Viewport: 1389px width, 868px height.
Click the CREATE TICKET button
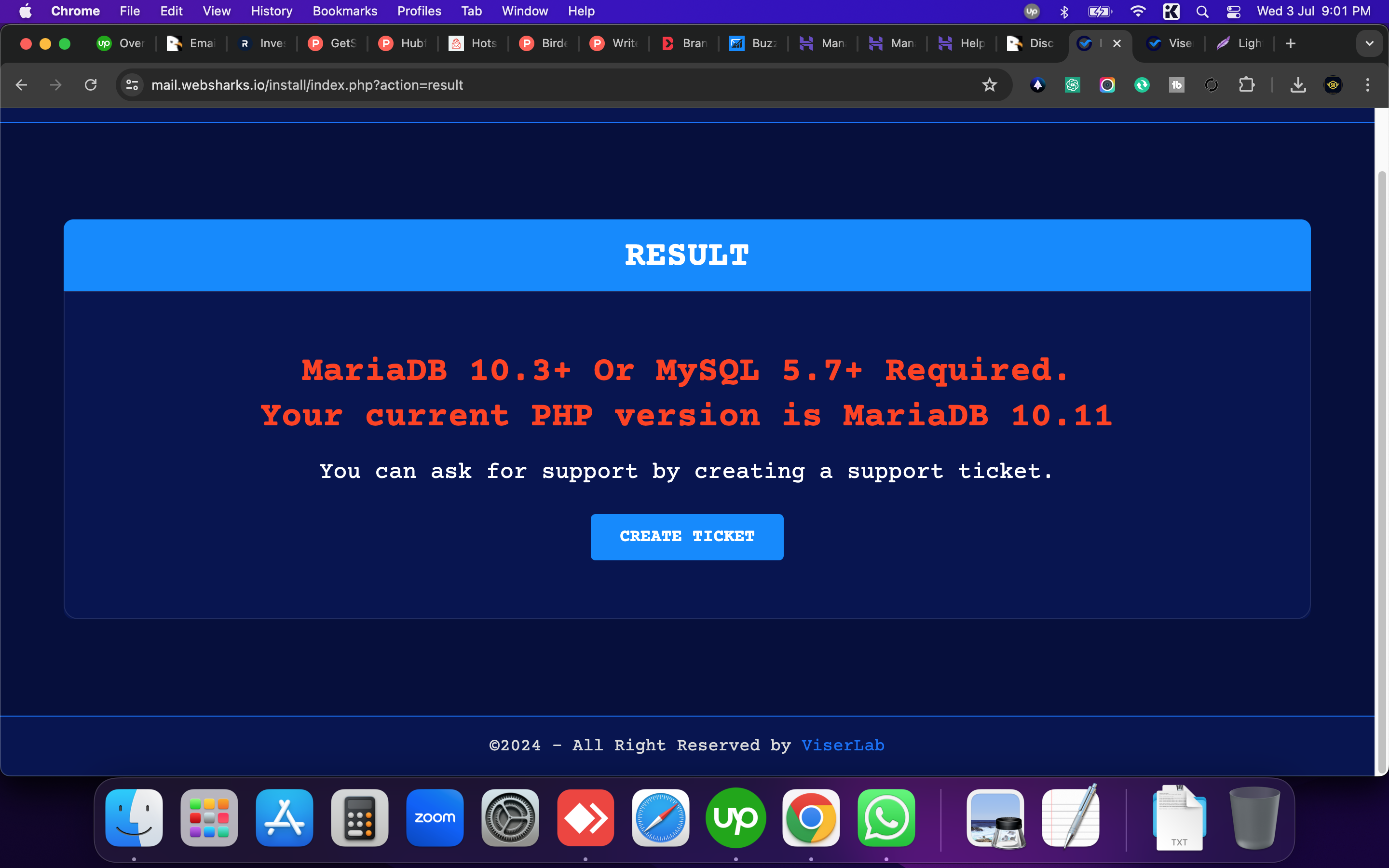686,537
